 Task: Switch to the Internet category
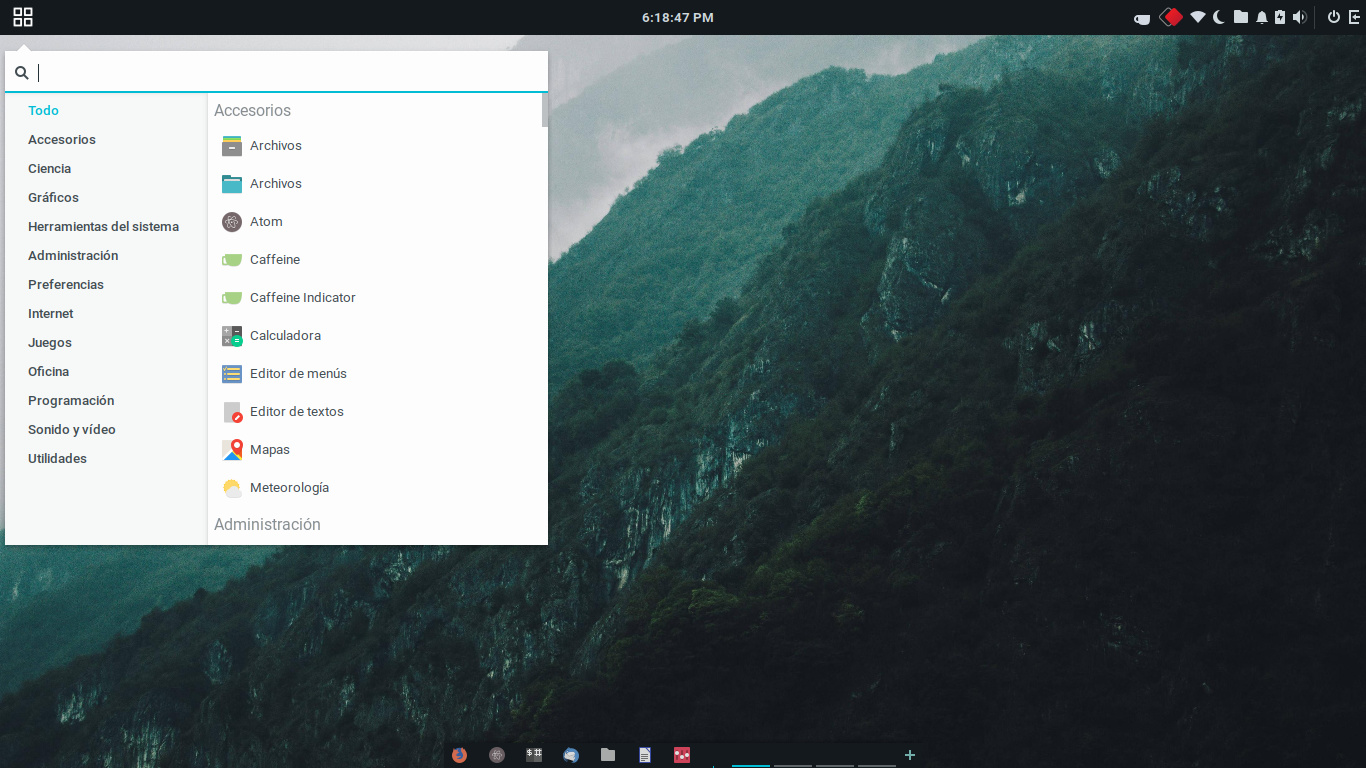point(51,314)
